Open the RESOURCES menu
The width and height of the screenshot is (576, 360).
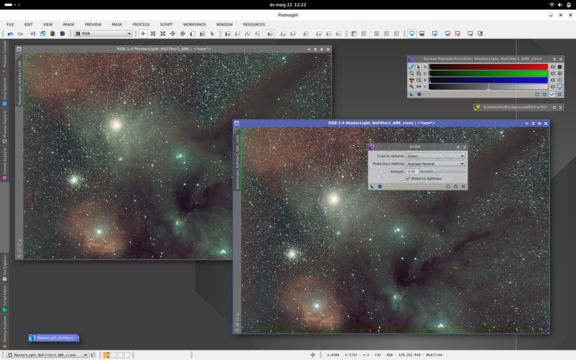[x=254, y=24]
